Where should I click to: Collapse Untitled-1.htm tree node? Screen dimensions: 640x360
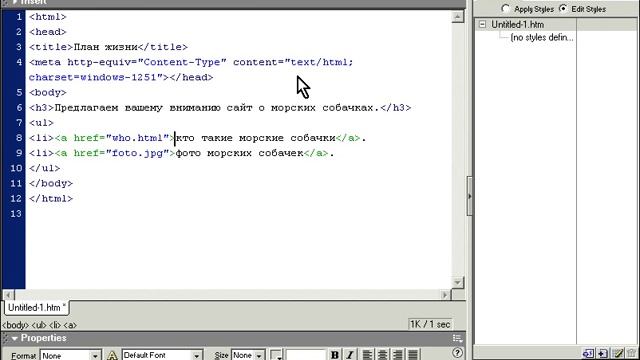[x=482, y=24]
